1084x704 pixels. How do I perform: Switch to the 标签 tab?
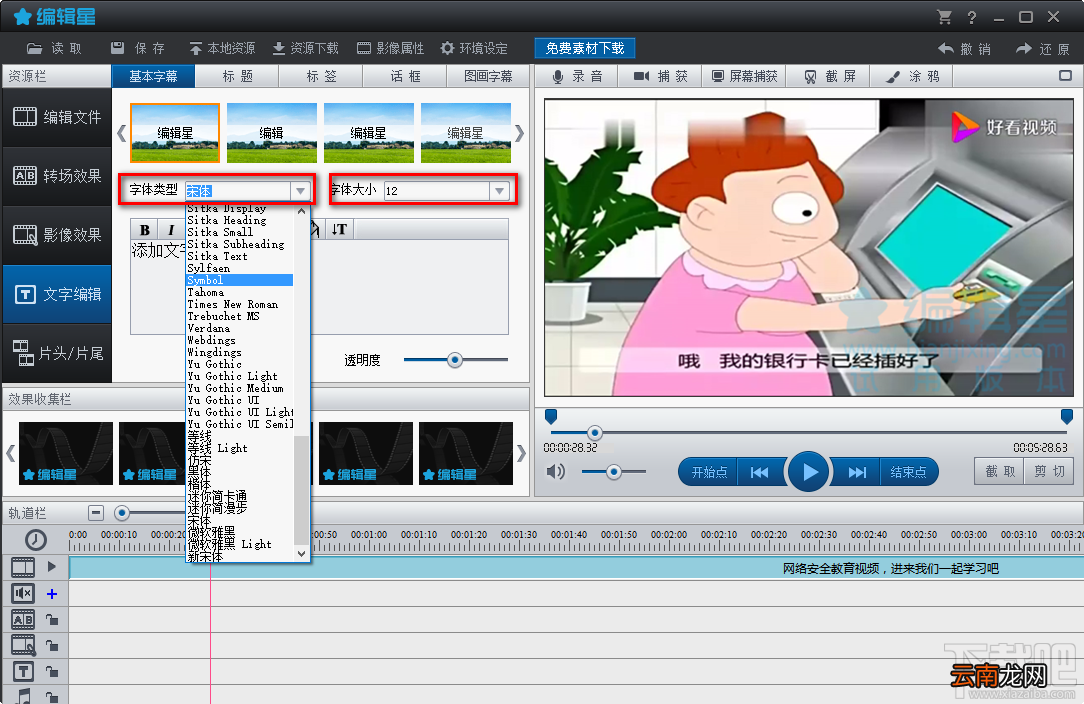pos(321,76)
